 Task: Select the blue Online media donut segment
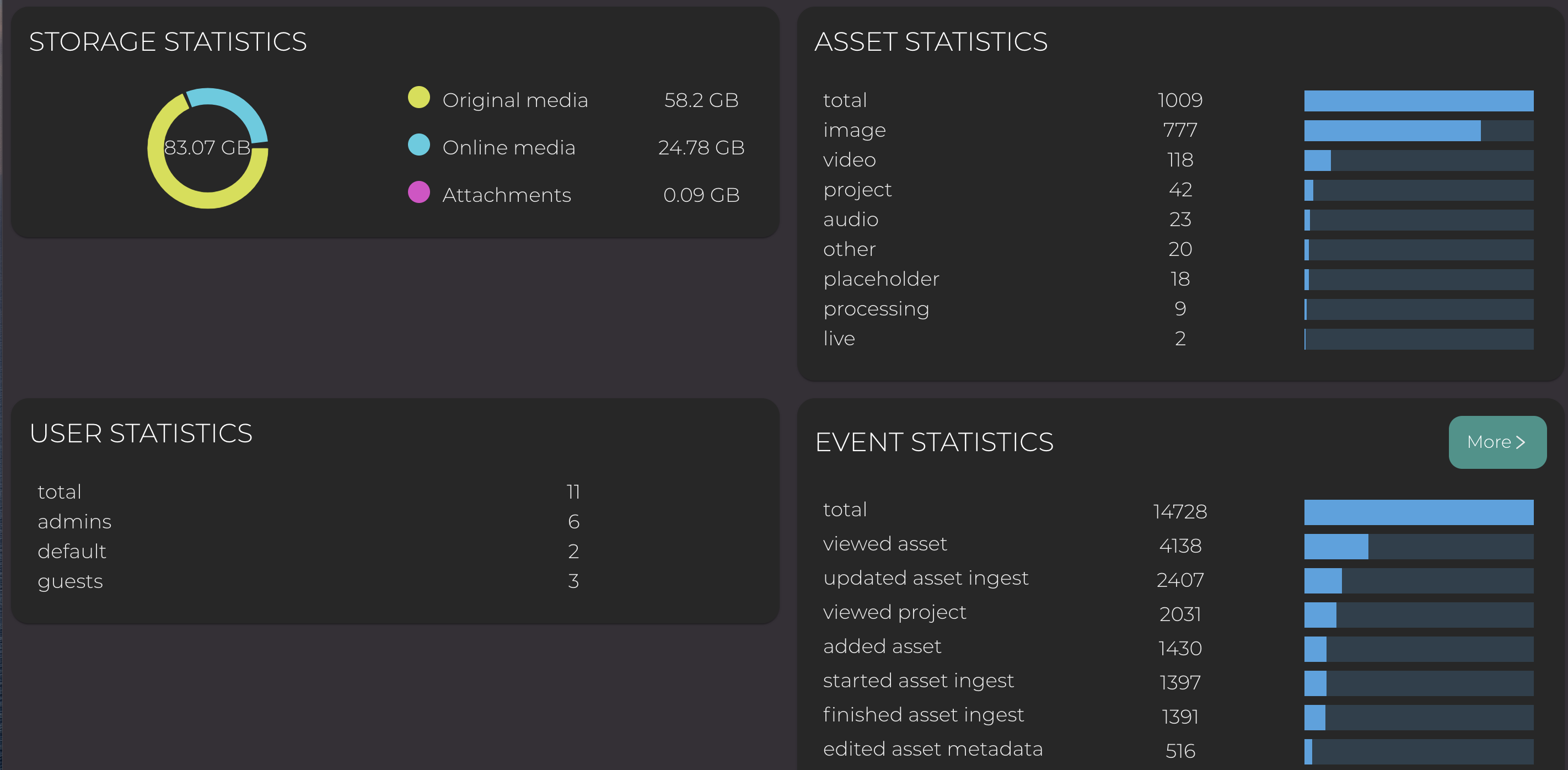[x=238, y=105]
